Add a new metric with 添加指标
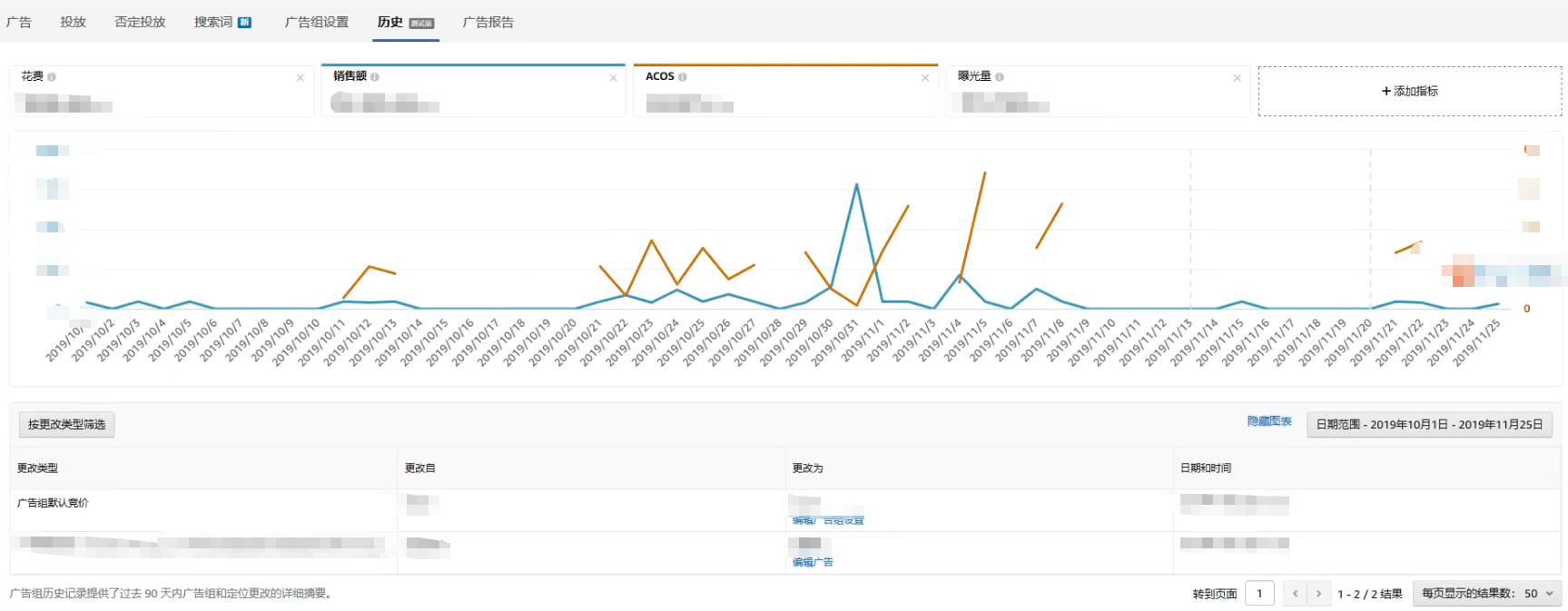The image size is (1568, 611). pos(1409,91)
